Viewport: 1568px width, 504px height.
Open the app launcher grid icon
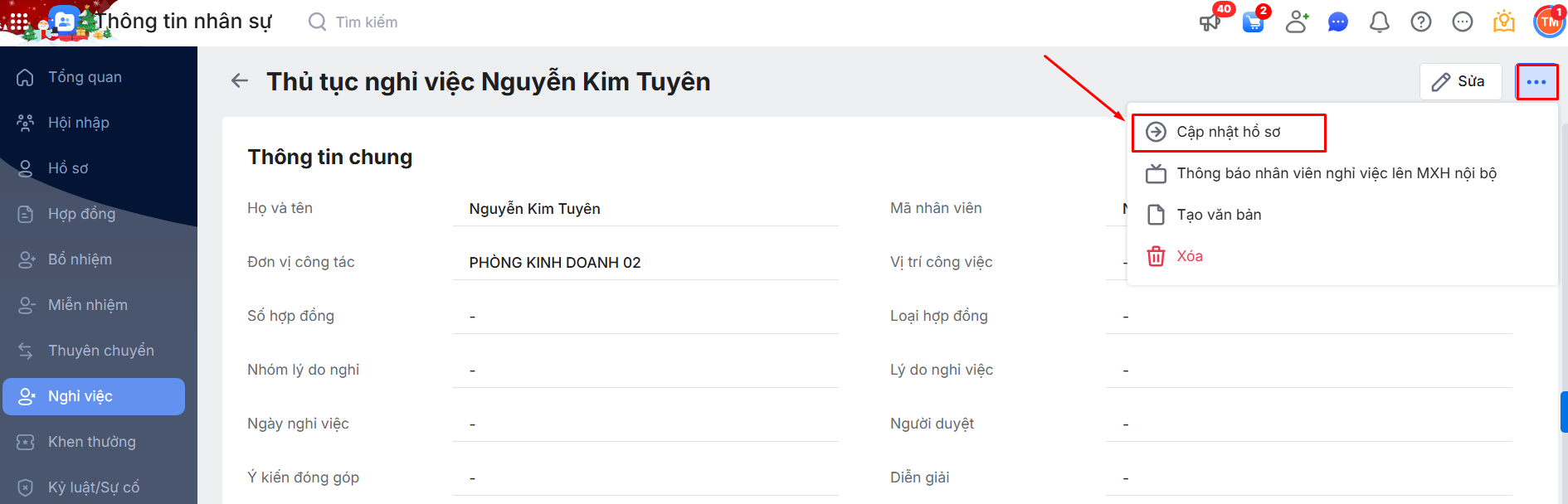pos(18,22)
